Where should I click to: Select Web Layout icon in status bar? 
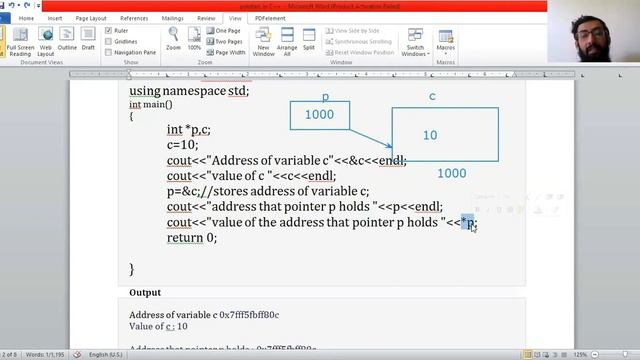coord(546,355)
